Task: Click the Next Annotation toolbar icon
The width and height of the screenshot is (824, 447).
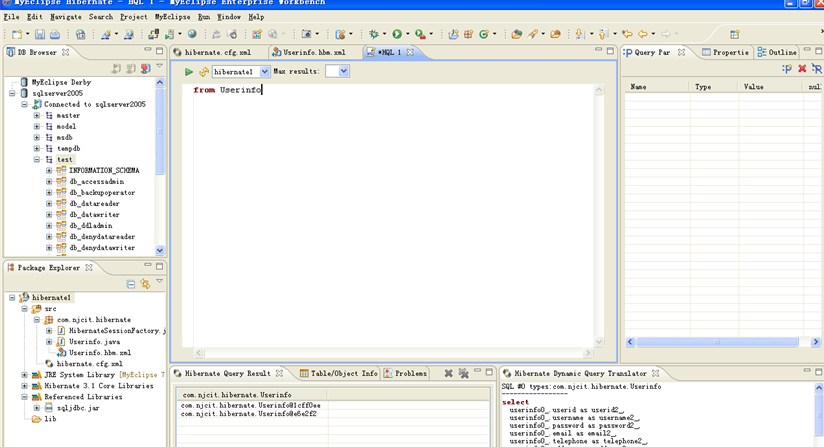Action: pos(579,34)
